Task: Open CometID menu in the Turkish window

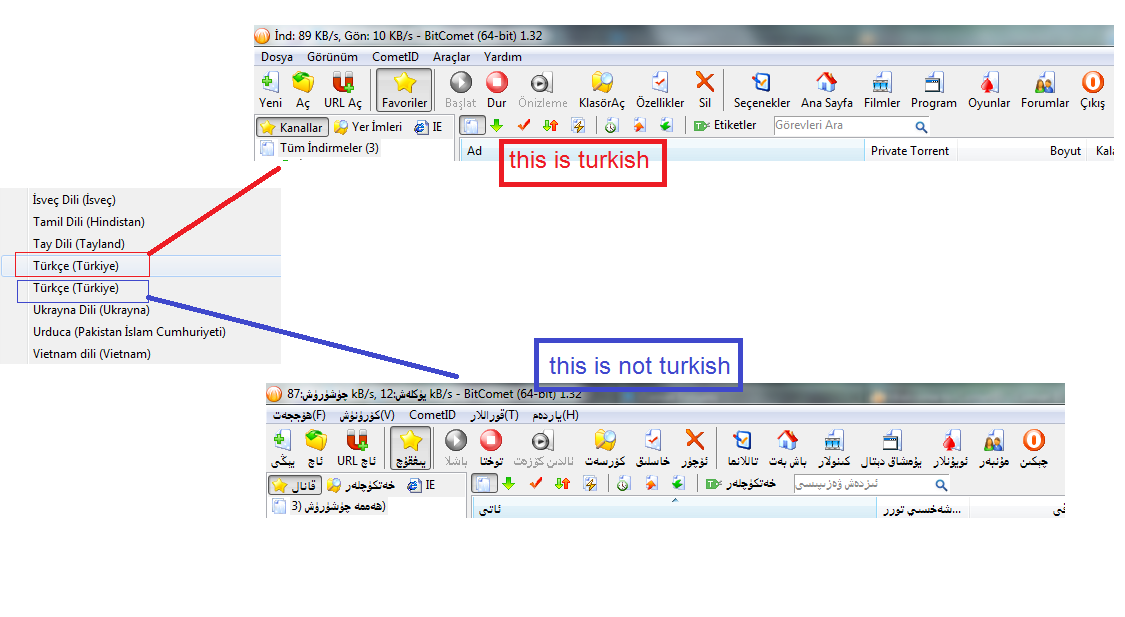Action: (x=395, y=57)
